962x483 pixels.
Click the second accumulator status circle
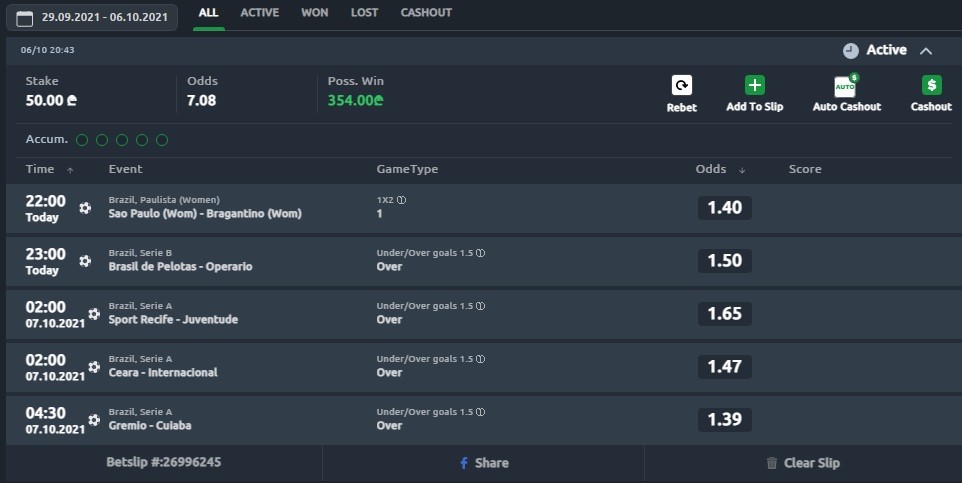click(102, 140)
